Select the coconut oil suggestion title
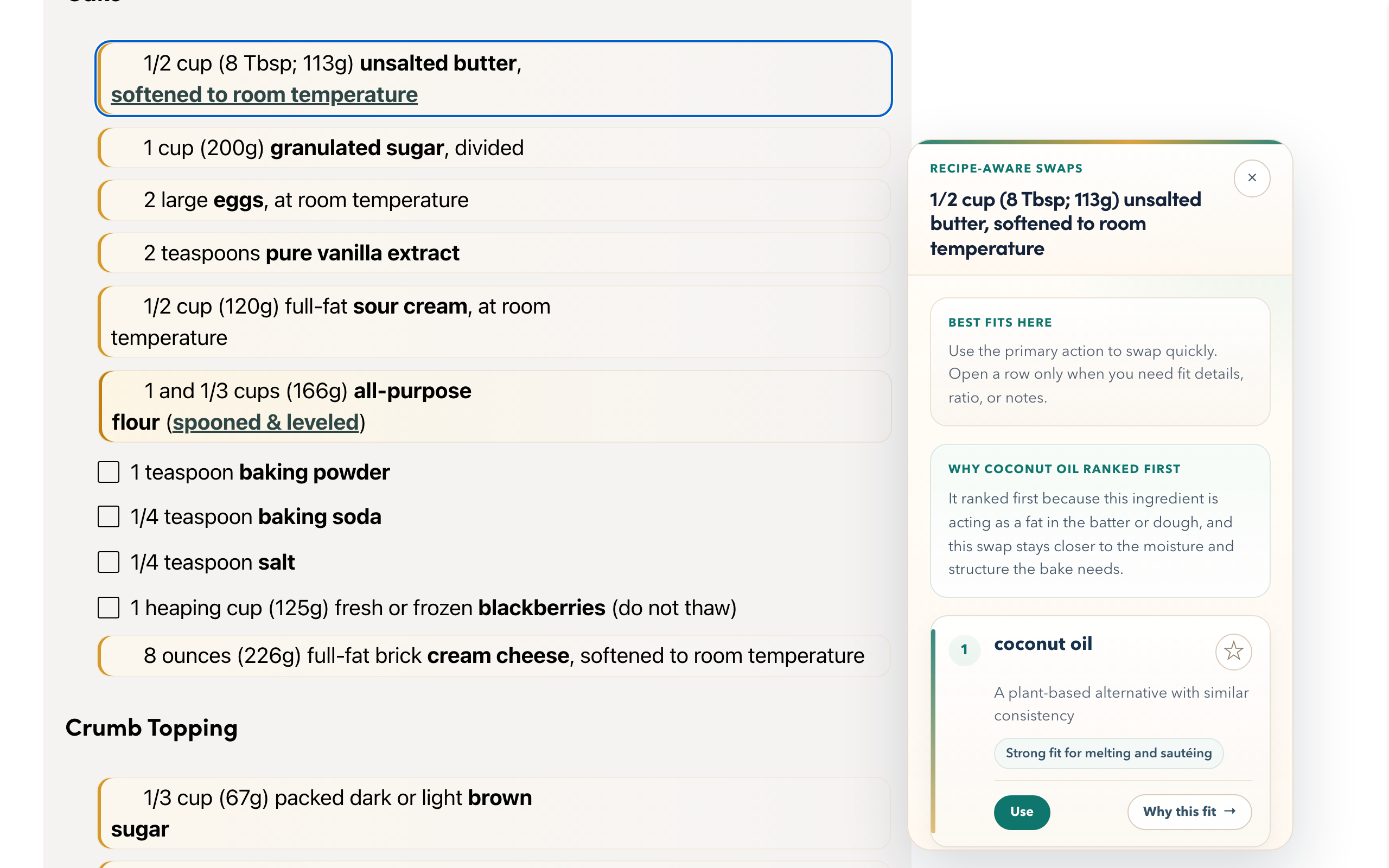This screenshot has height=868, width=1389. (x=1042, y=643)
